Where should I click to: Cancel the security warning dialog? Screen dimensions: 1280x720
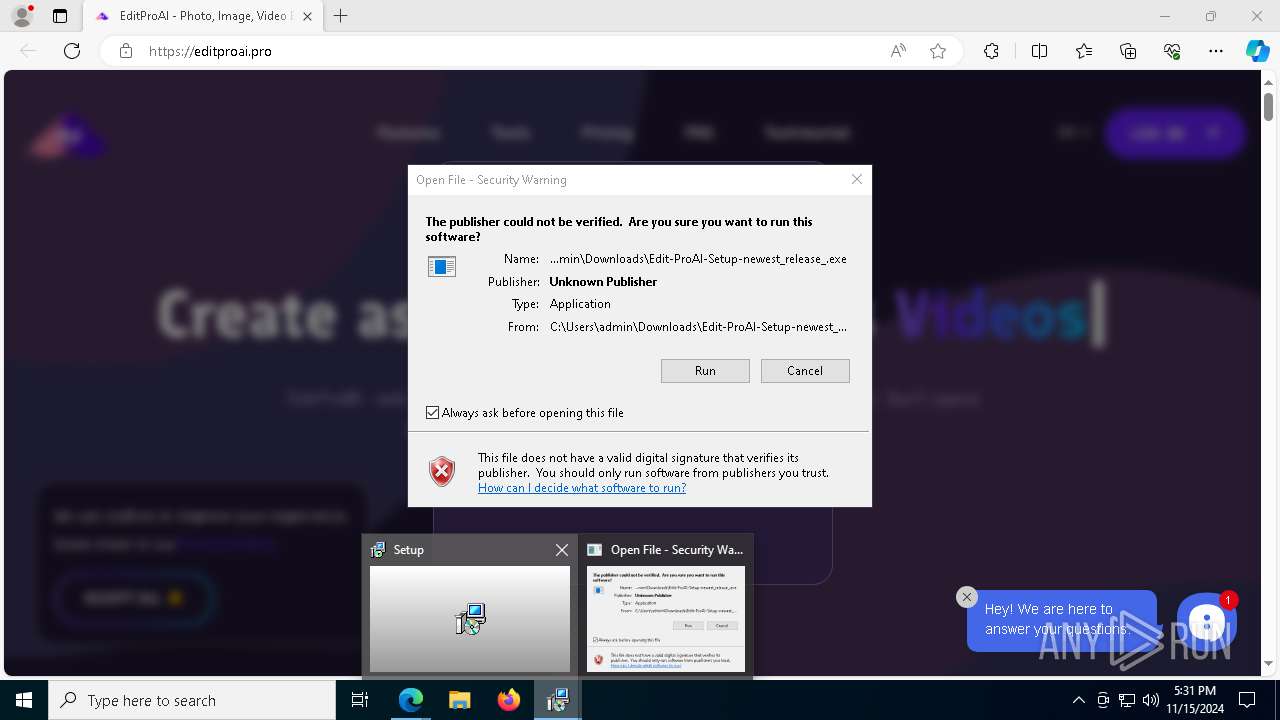805,371
